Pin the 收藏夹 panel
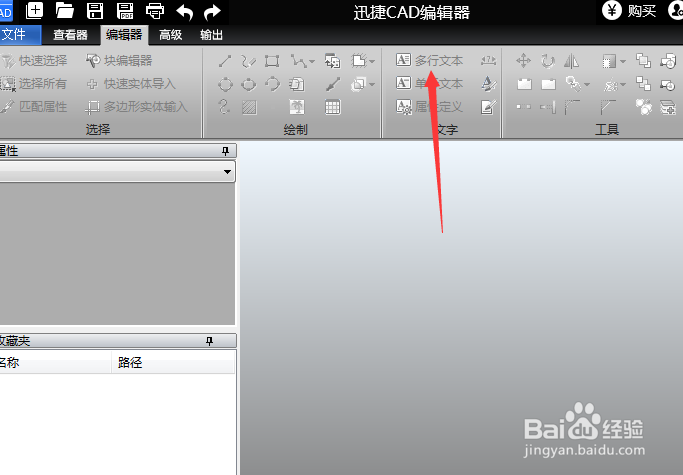The image size is (683, 475). [x=210, y=341]
